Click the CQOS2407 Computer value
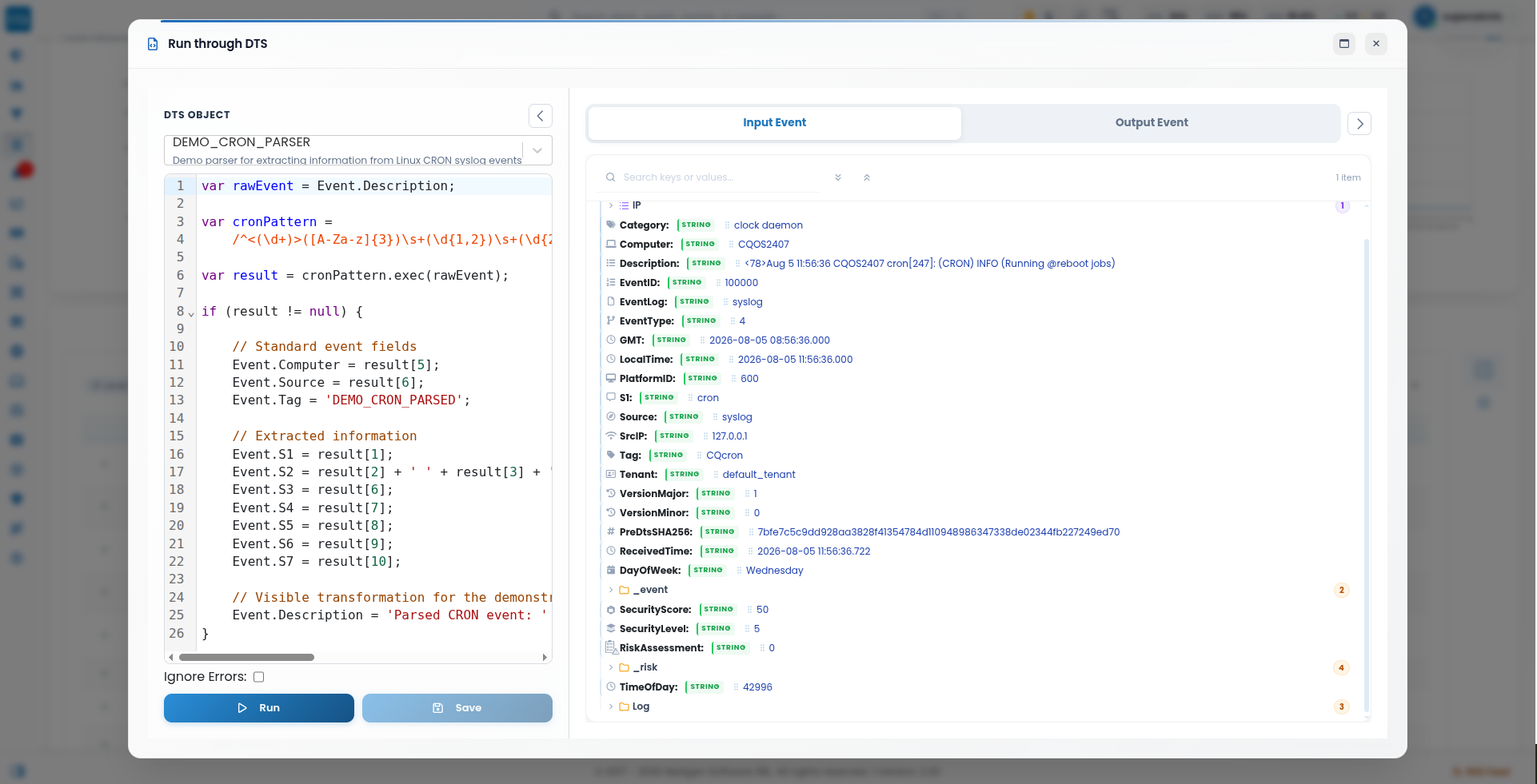 tap(763, 245)
